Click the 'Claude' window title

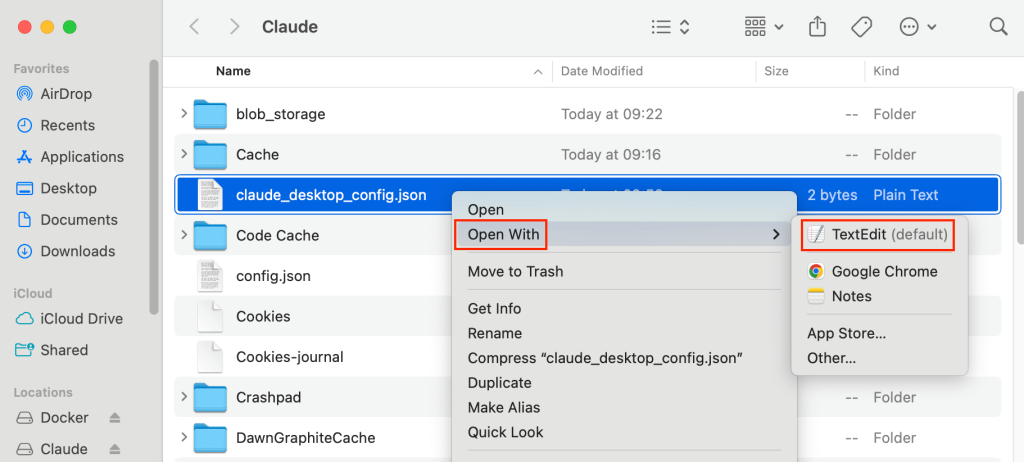[x=290, y=27]
